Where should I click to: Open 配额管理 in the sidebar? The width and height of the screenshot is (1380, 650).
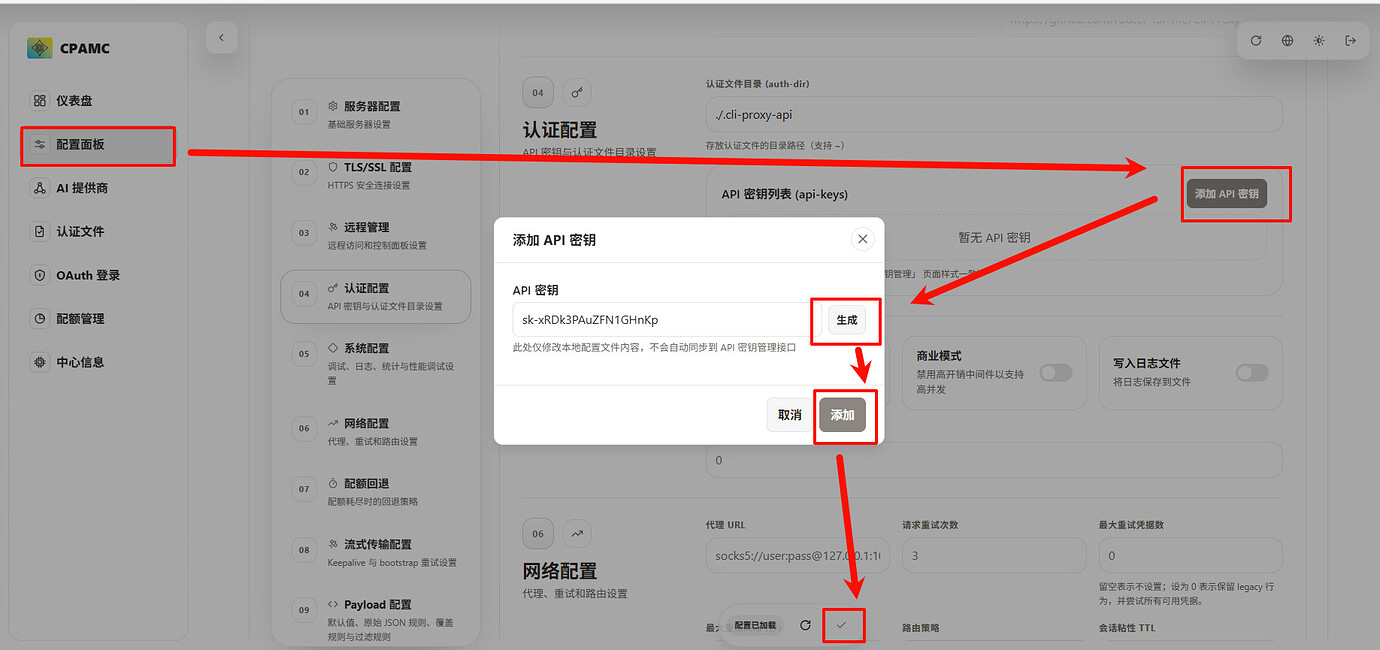(x=98, y=319)
